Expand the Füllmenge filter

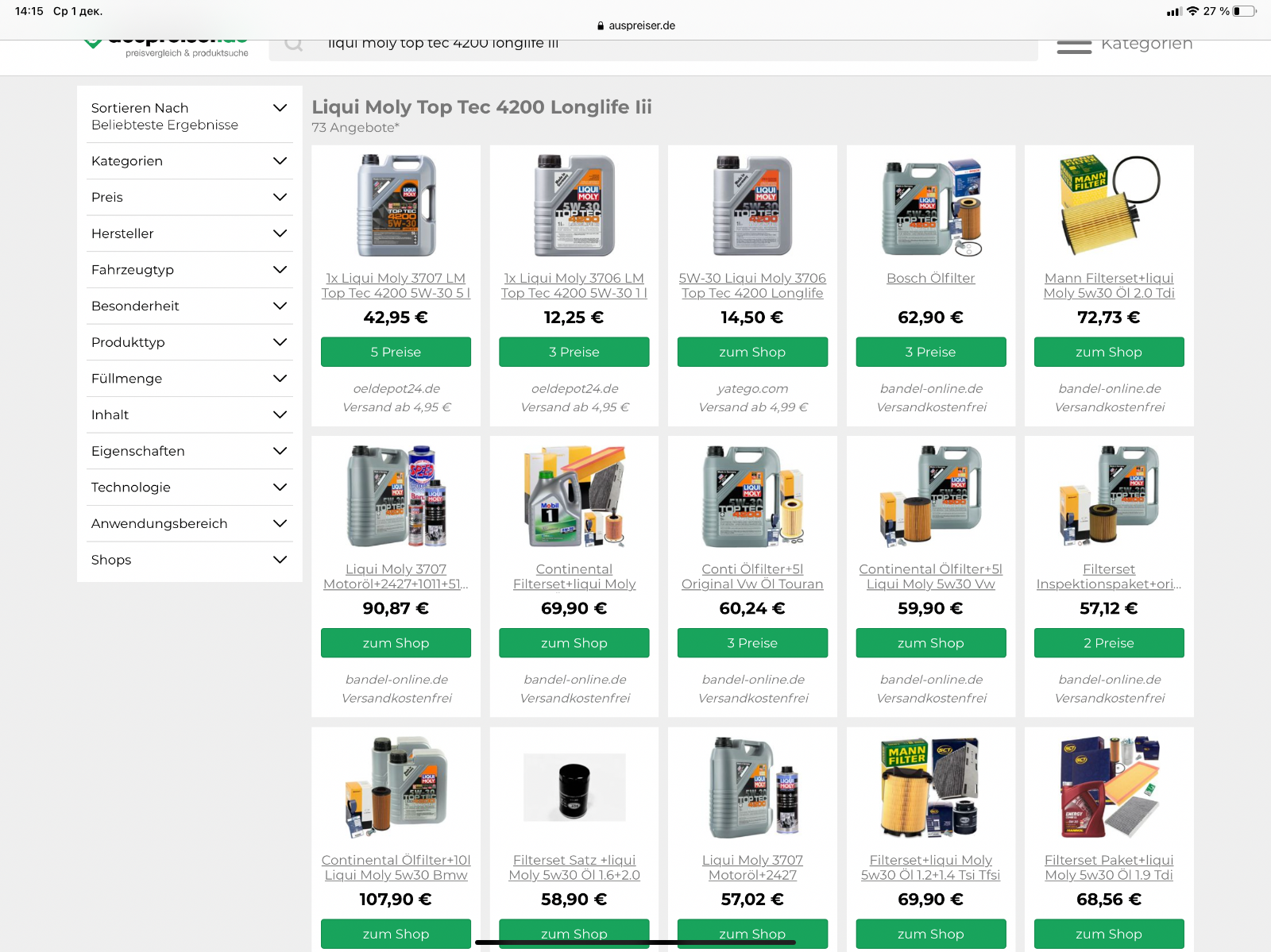[x=189, y=379]
